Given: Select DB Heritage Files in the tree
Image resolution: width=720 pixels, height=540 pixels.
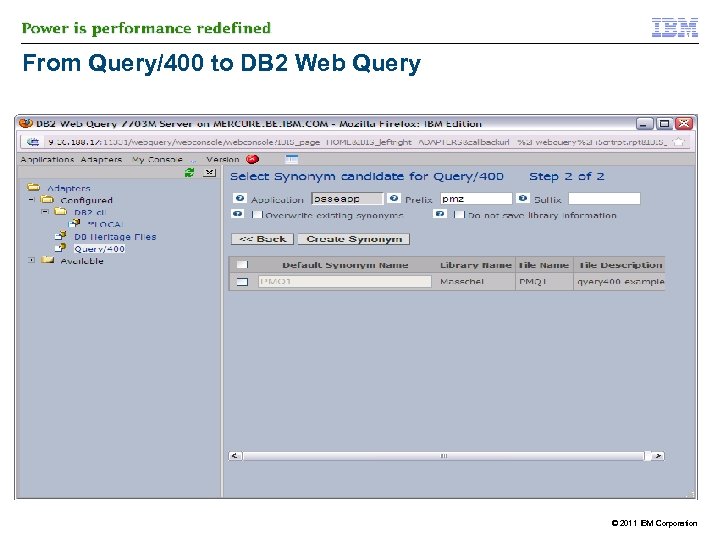Looking at the screenshot, I should click(x=115, y=236).
